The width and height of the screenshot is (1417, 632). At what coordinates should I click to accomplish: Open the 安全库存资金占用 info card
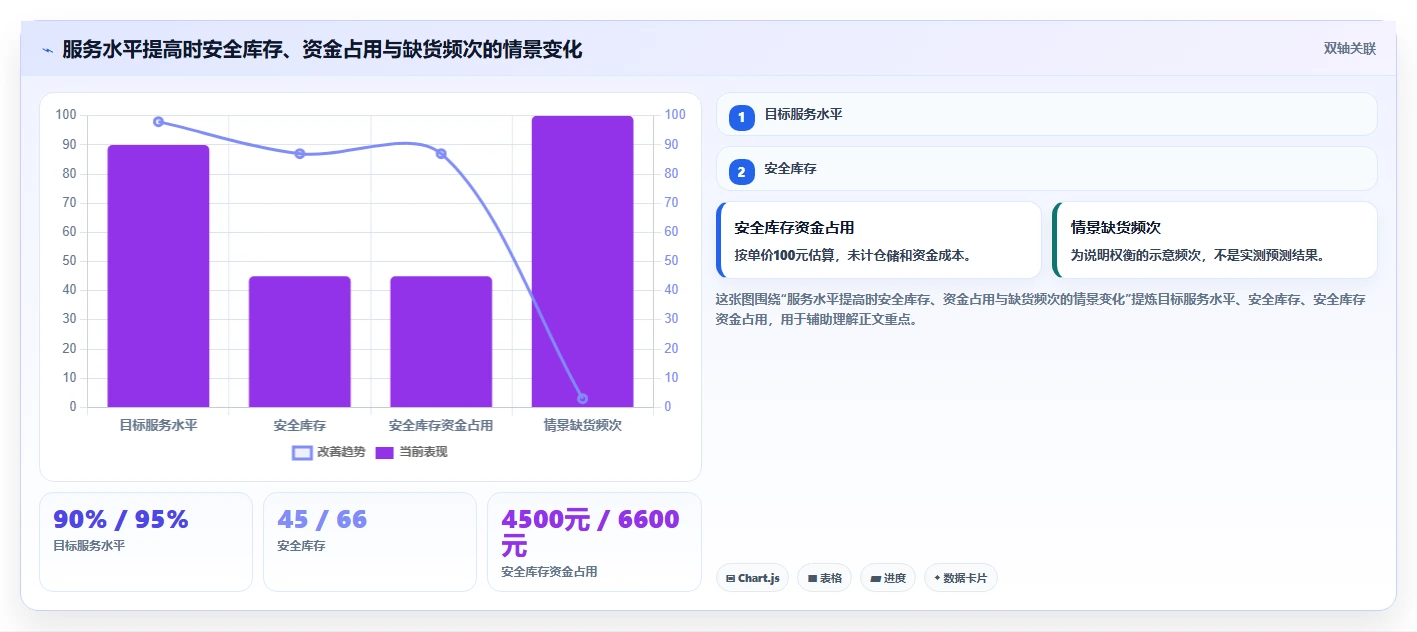(879, 240)
